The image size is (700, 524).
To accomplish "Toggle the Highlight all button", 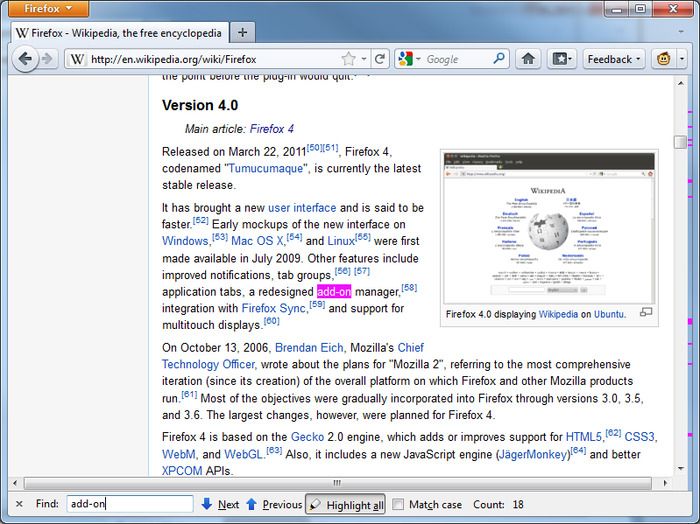I will (346, 504).
